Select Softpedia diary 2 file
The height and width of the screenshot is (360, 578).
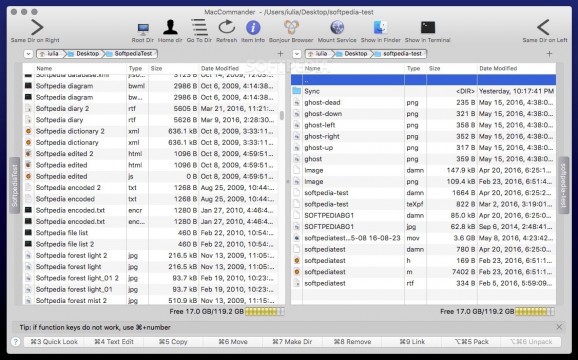click(x=151, y=108)
